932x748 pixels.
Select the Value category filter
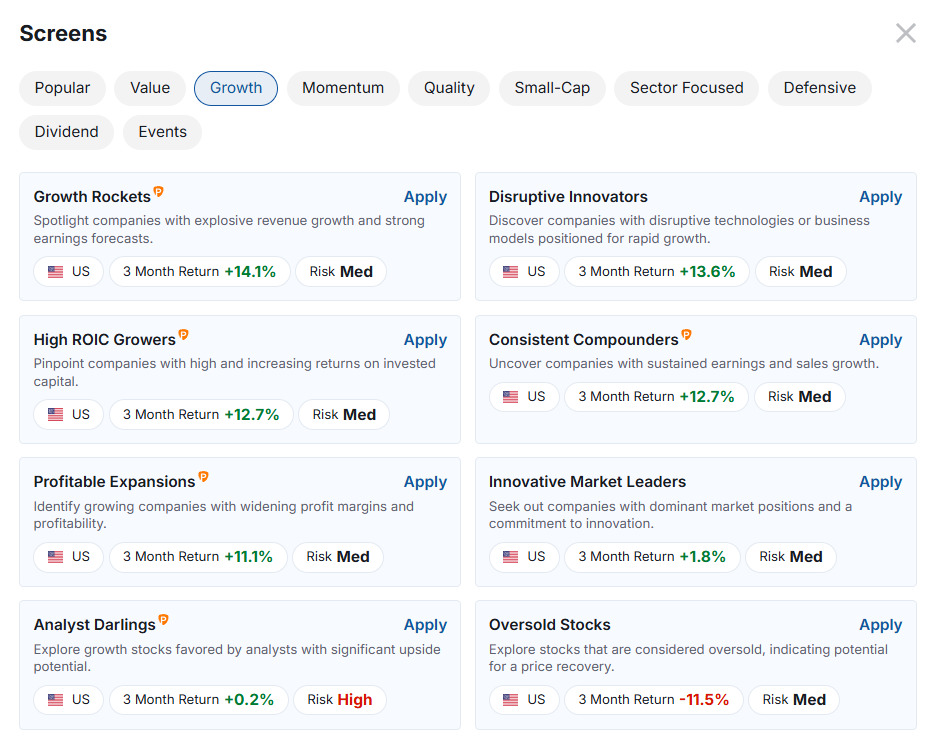pos(149,88)
